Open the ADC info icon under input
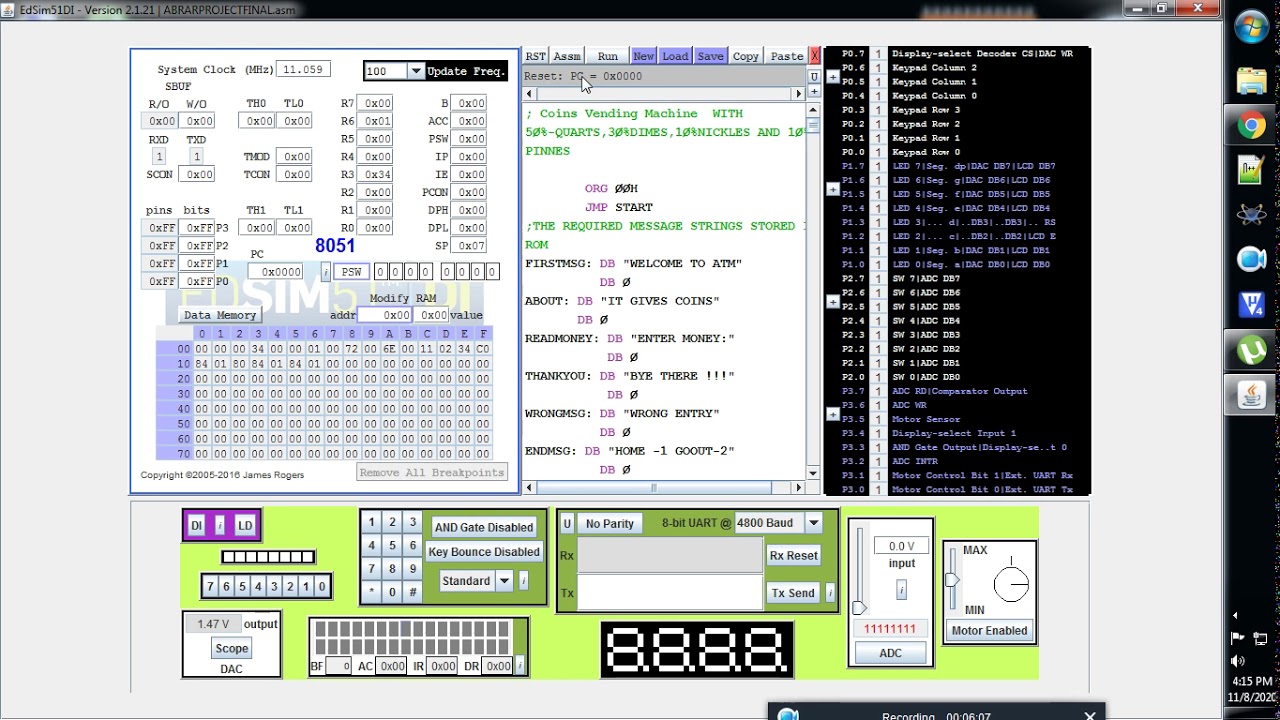The width and height of the screenshot is (1280, 720). [901, 590]
